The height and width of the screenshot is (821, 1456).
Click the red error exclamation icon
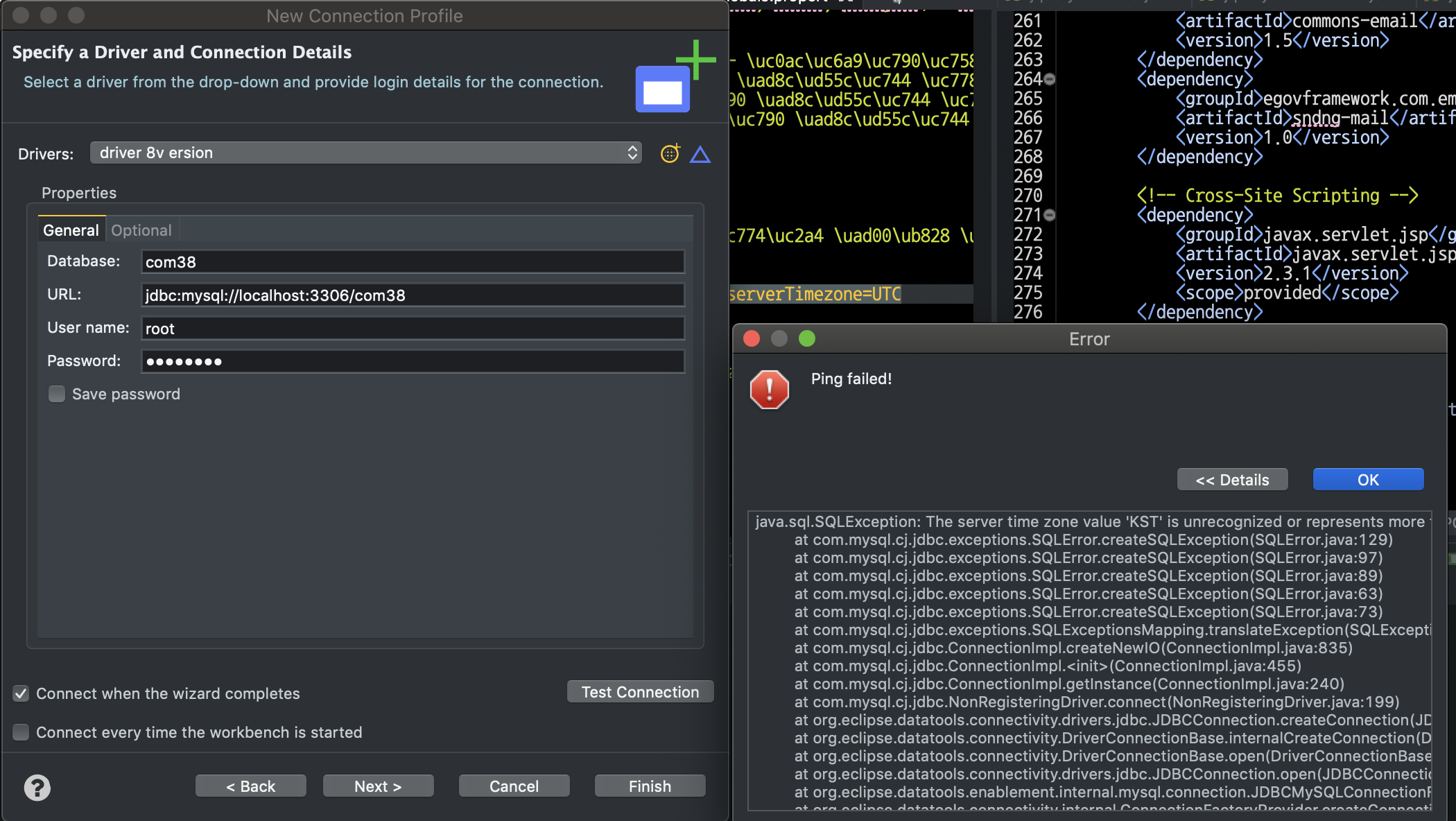coord(769,390)
